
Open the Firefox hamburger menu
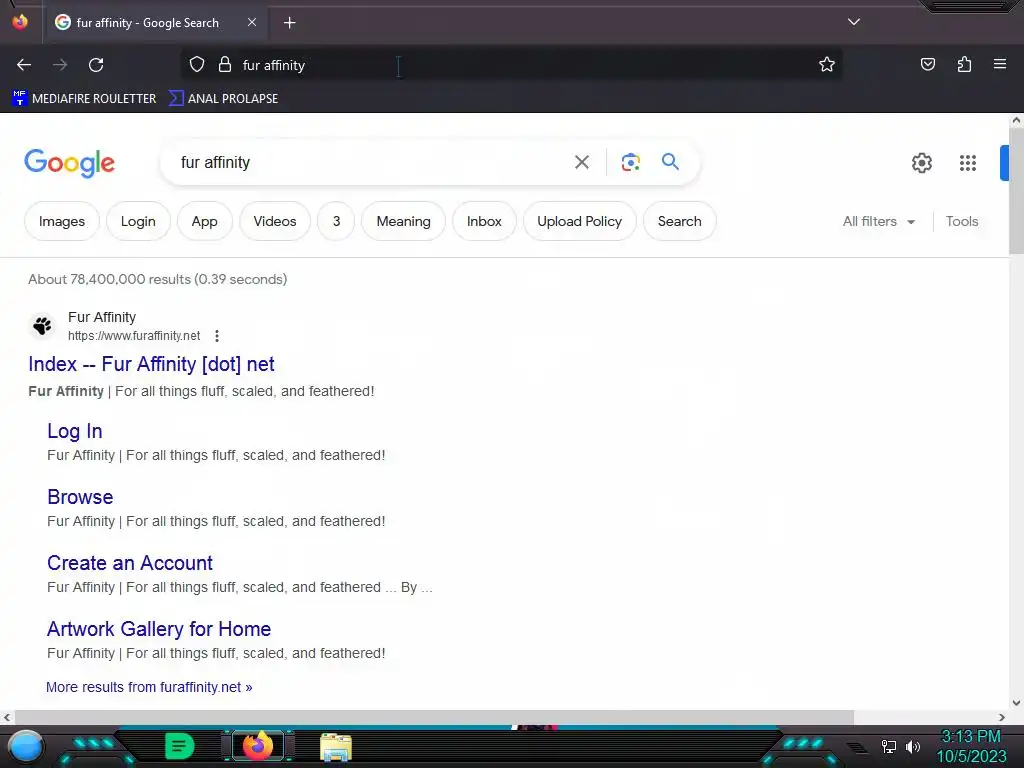pos(1000,64)
